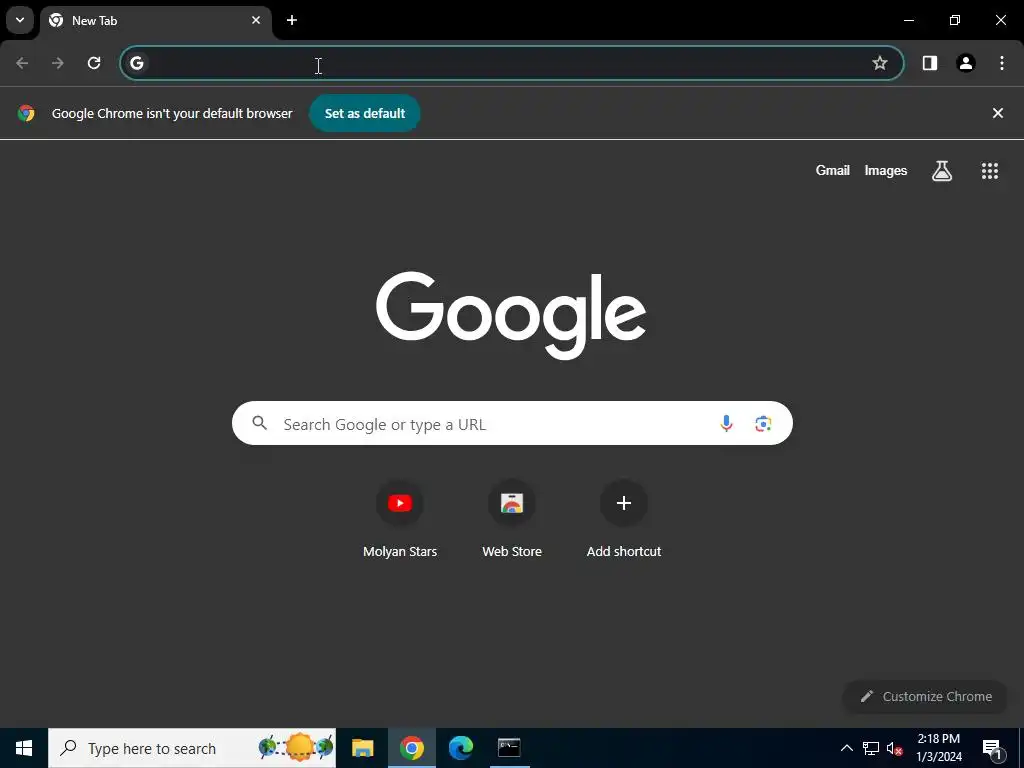Viewport: 1024px width, 768px height.
Task: Close the New Tab tab
Action: coord(256,20)
